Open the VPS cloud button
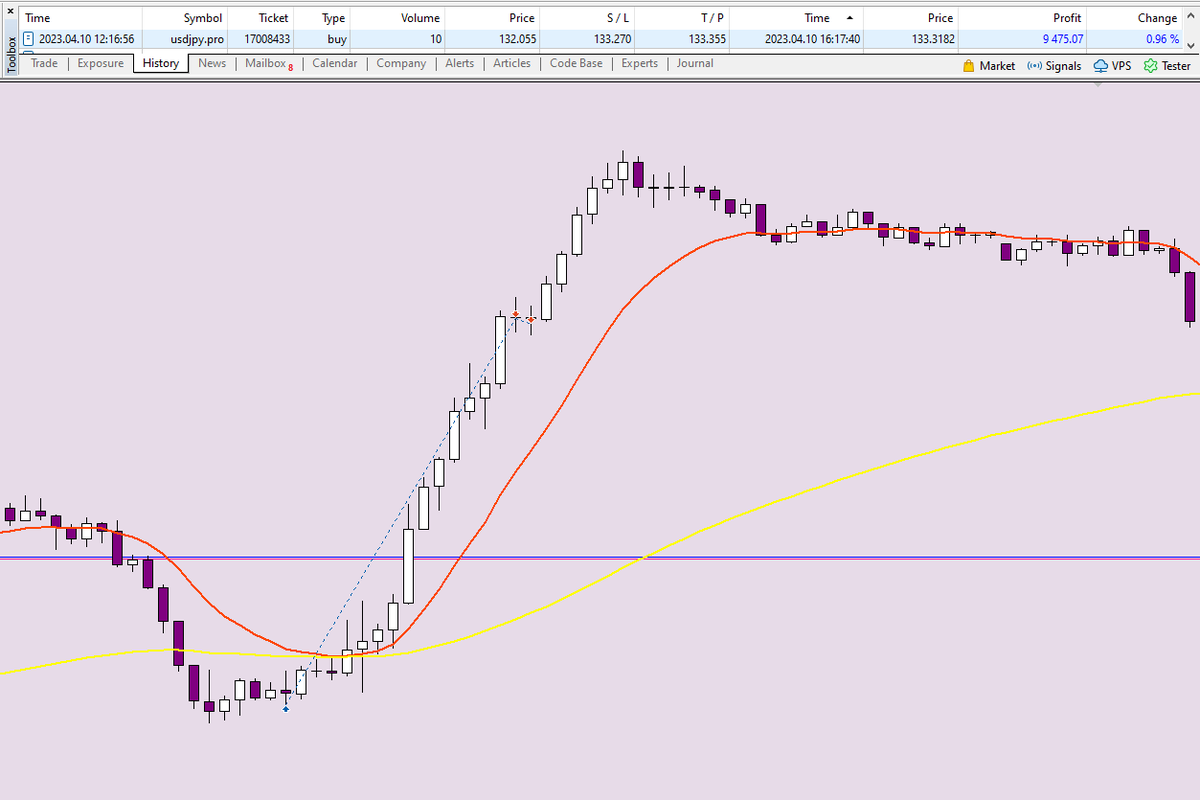 tap(1112, 66)
